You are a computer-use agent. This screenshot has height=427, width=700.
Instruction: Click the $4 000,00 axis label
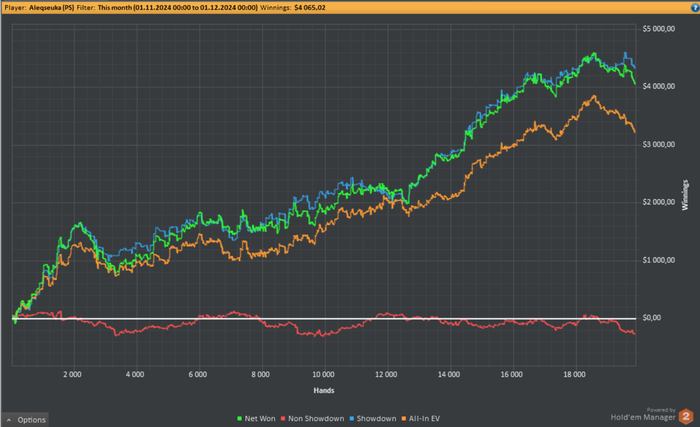658,86
